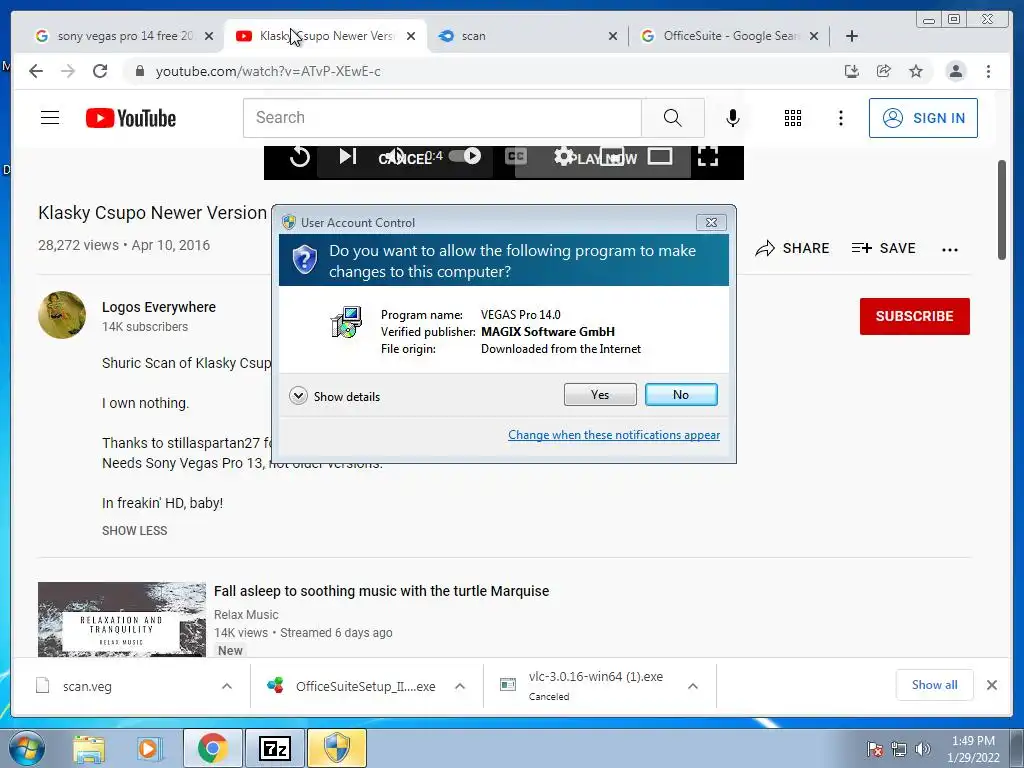Open scan.veg download item
1024x768 pixels.
87,686
